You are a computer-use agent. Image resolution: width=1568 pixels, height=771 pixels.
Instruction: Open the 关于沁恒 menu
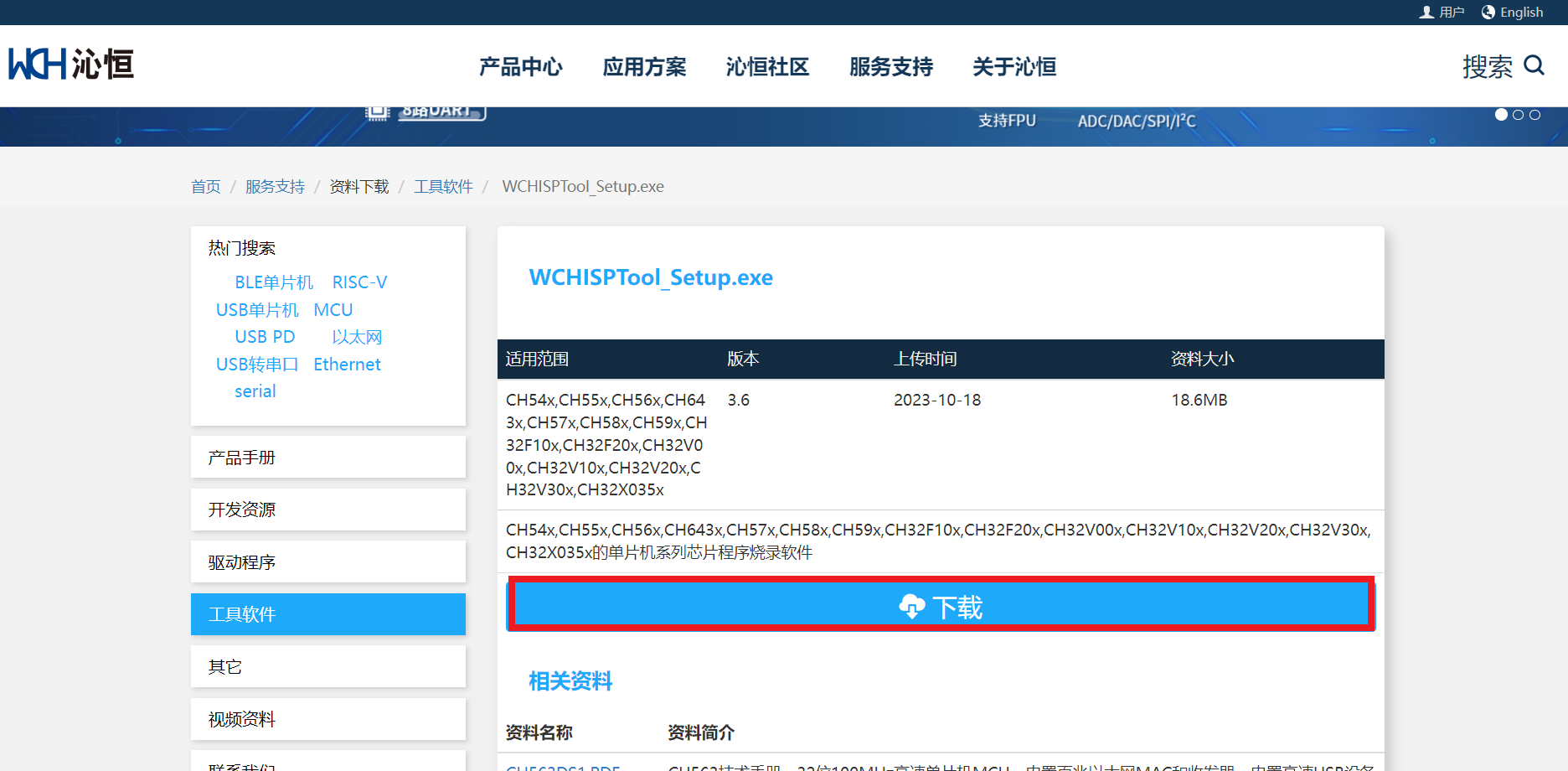pyautogui.click(x=1014, y=66)
